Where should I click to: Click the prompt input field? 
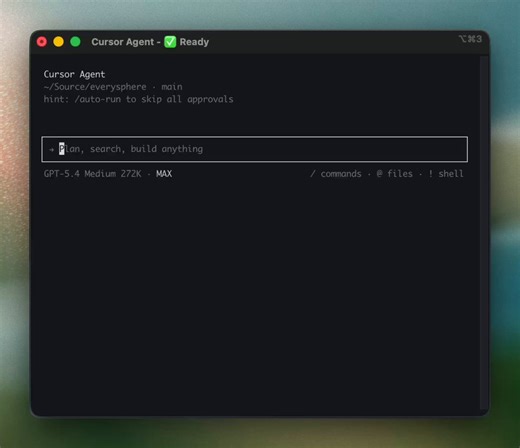(x=255, y=149)
